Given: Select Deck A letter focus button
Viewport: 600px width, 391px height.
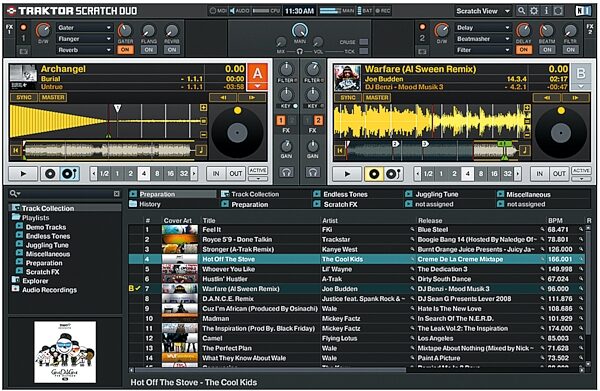Looking at the screenshot, I should click(x=257, y=73).
